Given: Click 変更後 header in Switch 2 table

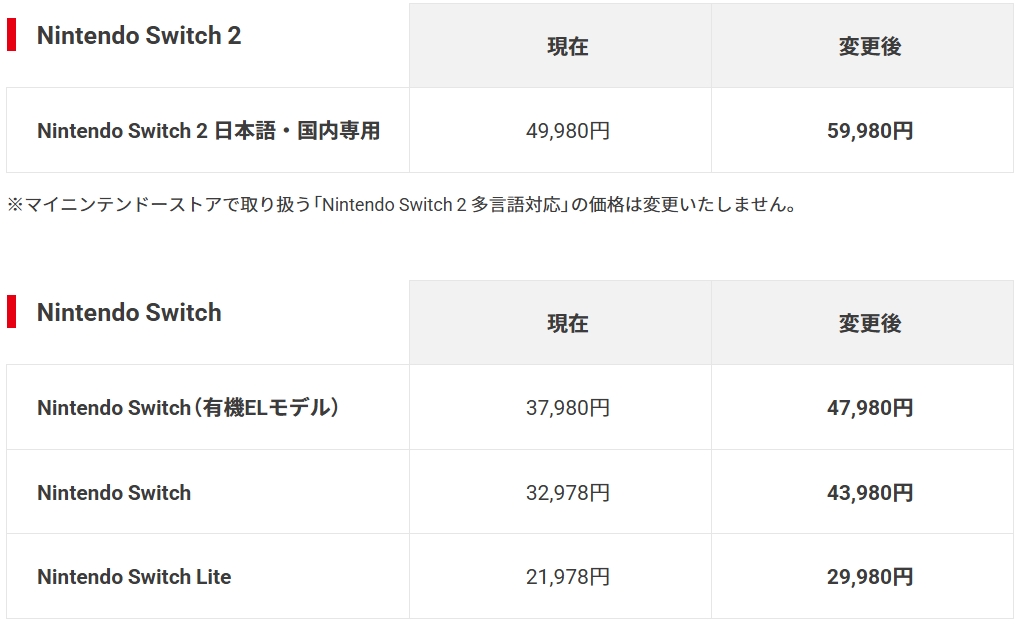Looking at the screenshot, I should point(870,46).
